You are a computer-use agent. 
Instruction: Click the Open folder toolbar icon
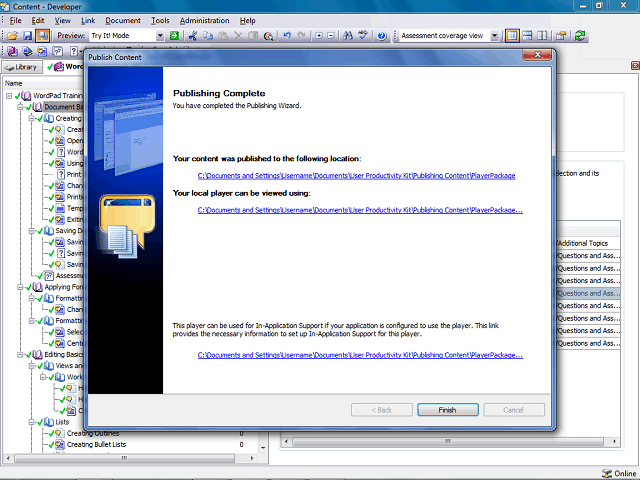point(13,36)
